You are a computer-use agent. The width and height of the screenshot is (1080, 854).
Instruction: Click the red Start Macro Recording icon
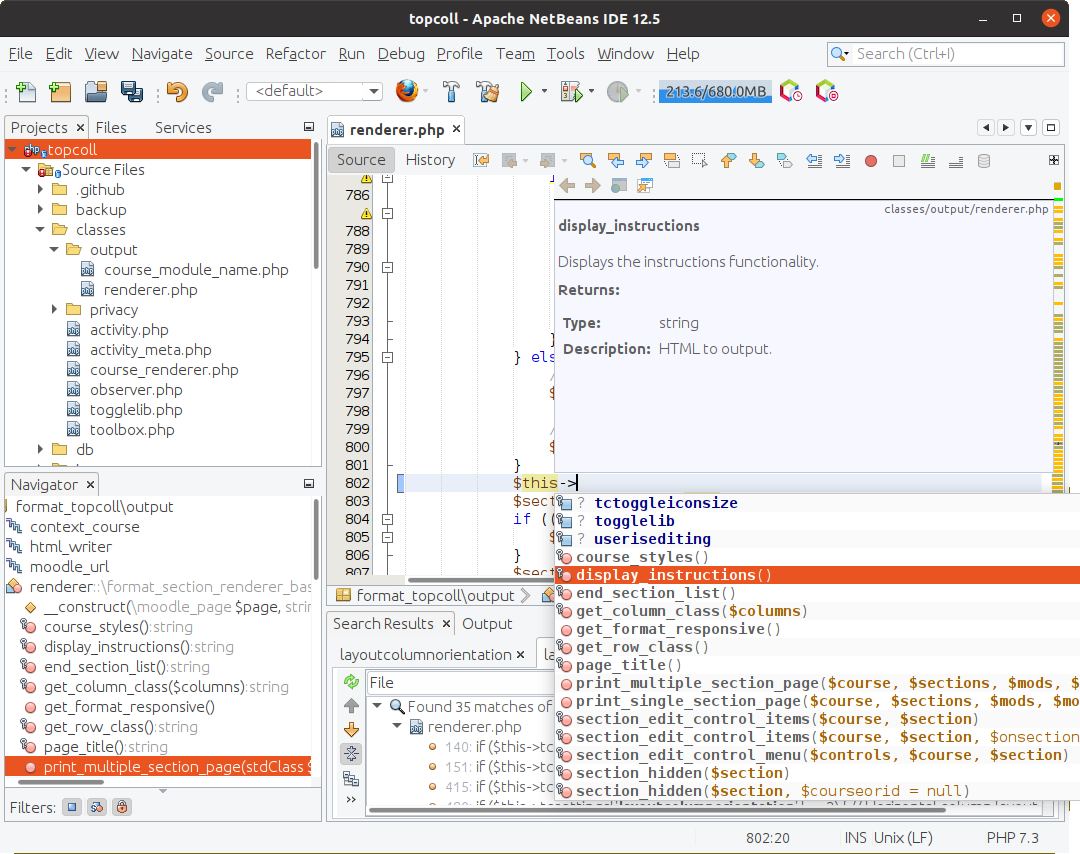[871, 160]
